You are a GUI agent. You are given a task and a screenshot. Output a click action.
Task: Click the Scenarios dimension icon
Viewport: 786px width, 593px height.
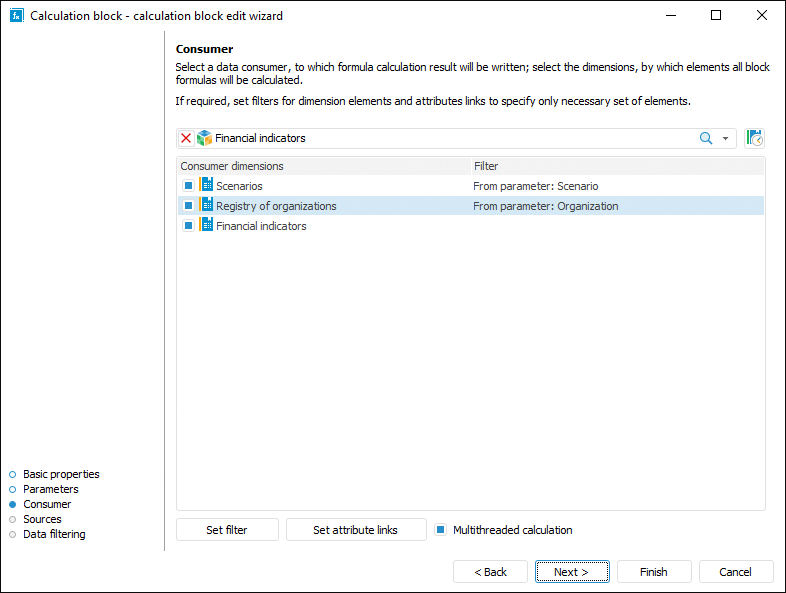pyautogui.click(x=206, y=185)
